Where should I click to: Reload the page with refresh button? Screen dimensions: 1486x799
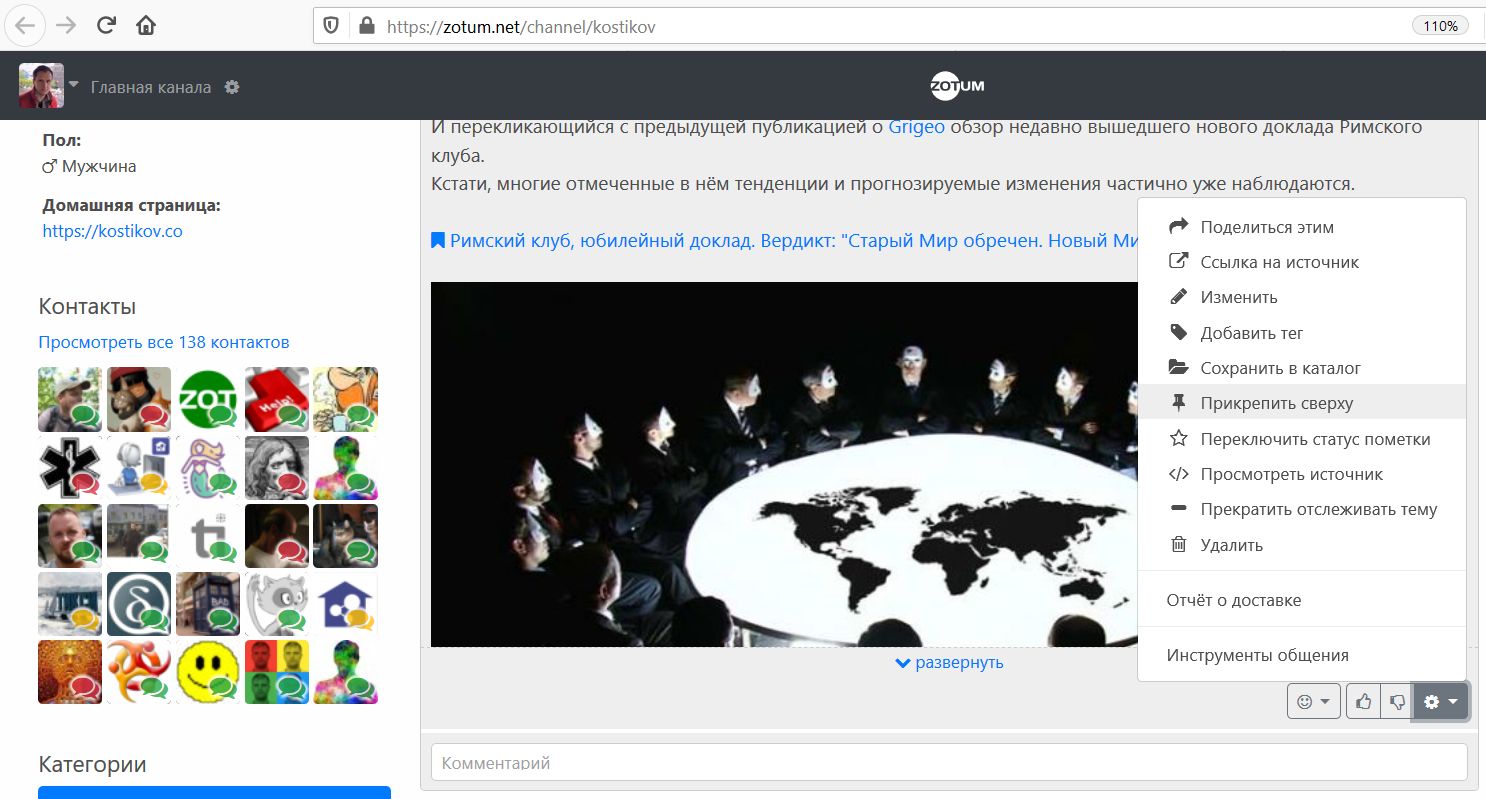[x=106, y=26]
